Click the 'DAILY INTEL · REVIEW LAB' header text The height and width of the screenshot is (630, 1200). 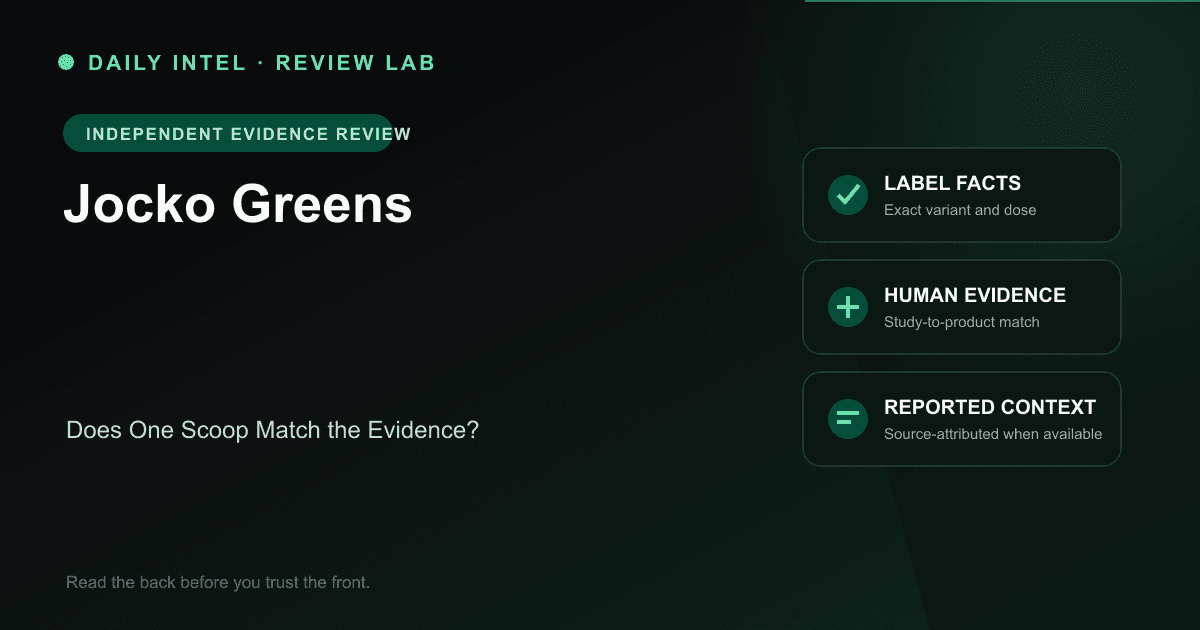[262, 63]
